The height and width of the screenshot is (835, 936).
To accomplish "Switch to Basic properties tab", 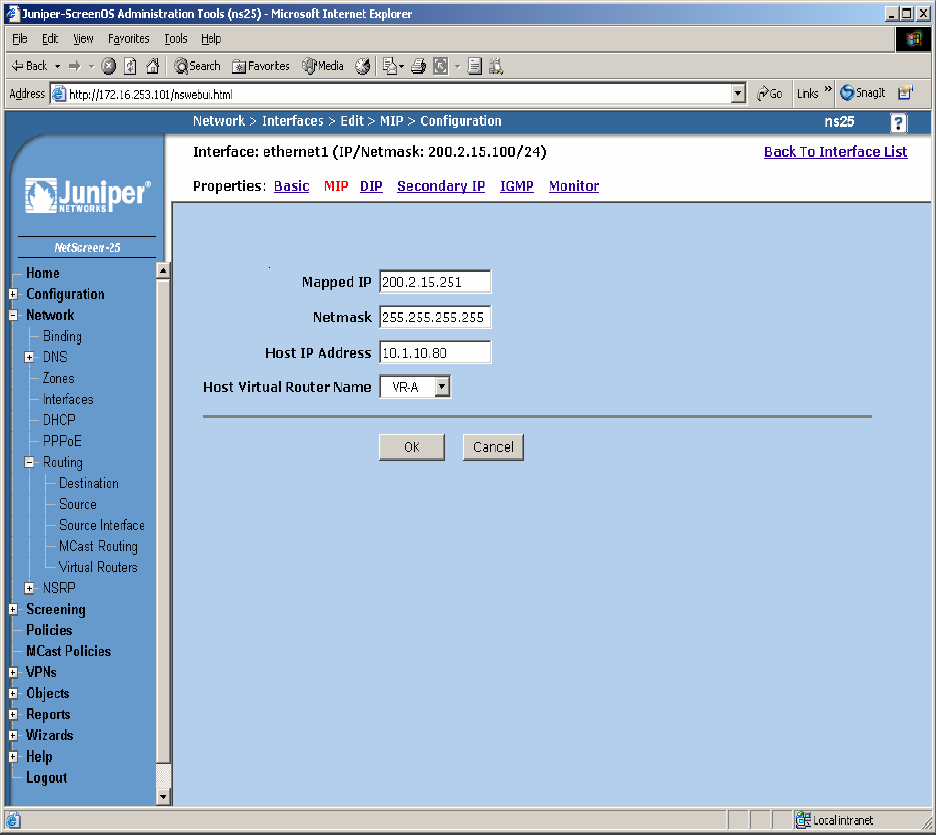I will click(x=291, y=186).
